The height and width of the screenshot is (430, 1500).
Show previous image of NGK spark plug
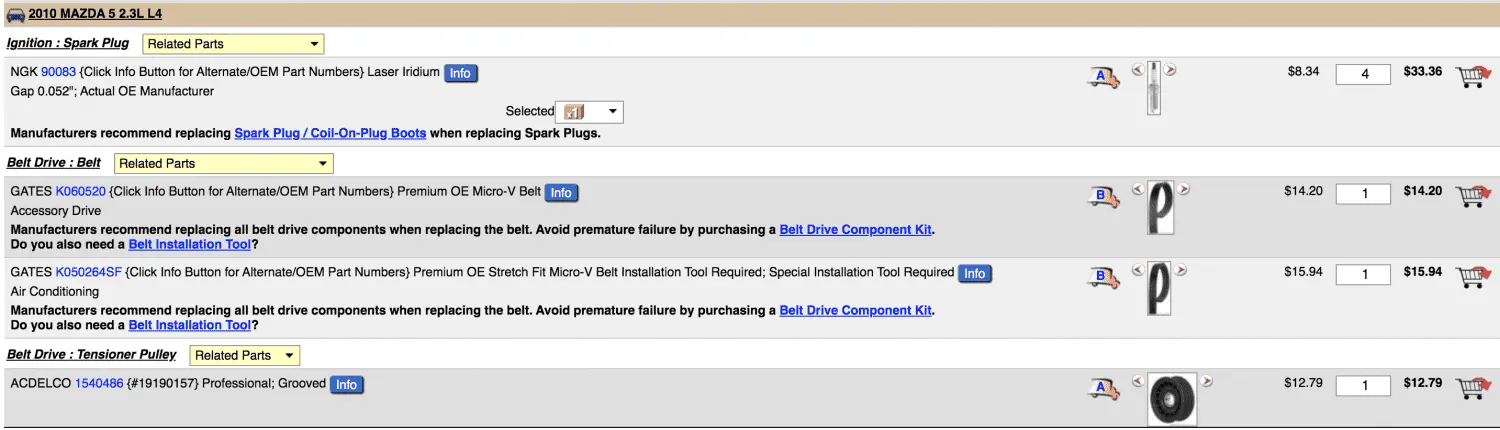pyautogui.click(x=1137, y=69)
